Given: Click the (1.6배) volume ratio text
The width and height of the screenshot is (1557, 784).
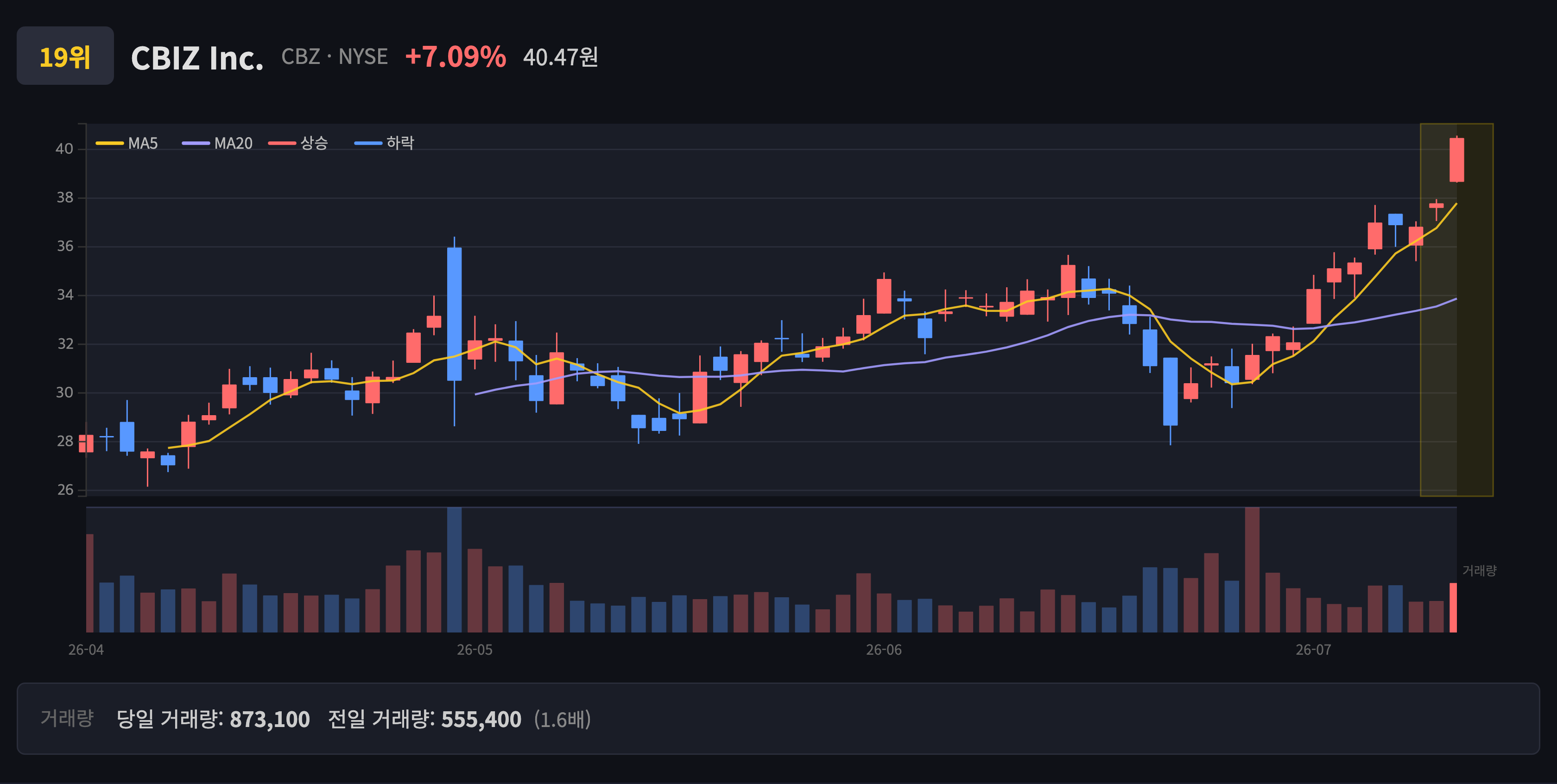Looking at the screenshot, I should click(x=562, y=719).
